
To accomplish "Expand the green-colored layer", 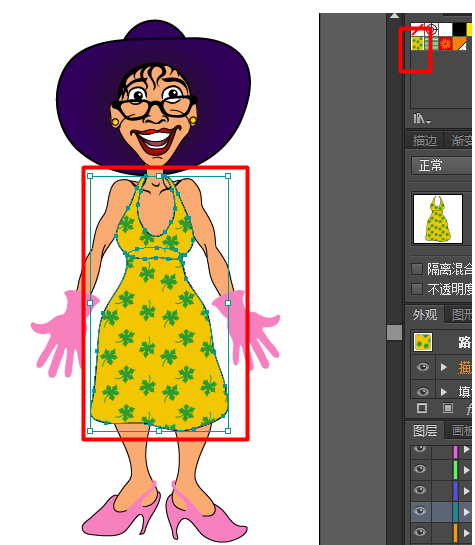I will pos(467,470).
